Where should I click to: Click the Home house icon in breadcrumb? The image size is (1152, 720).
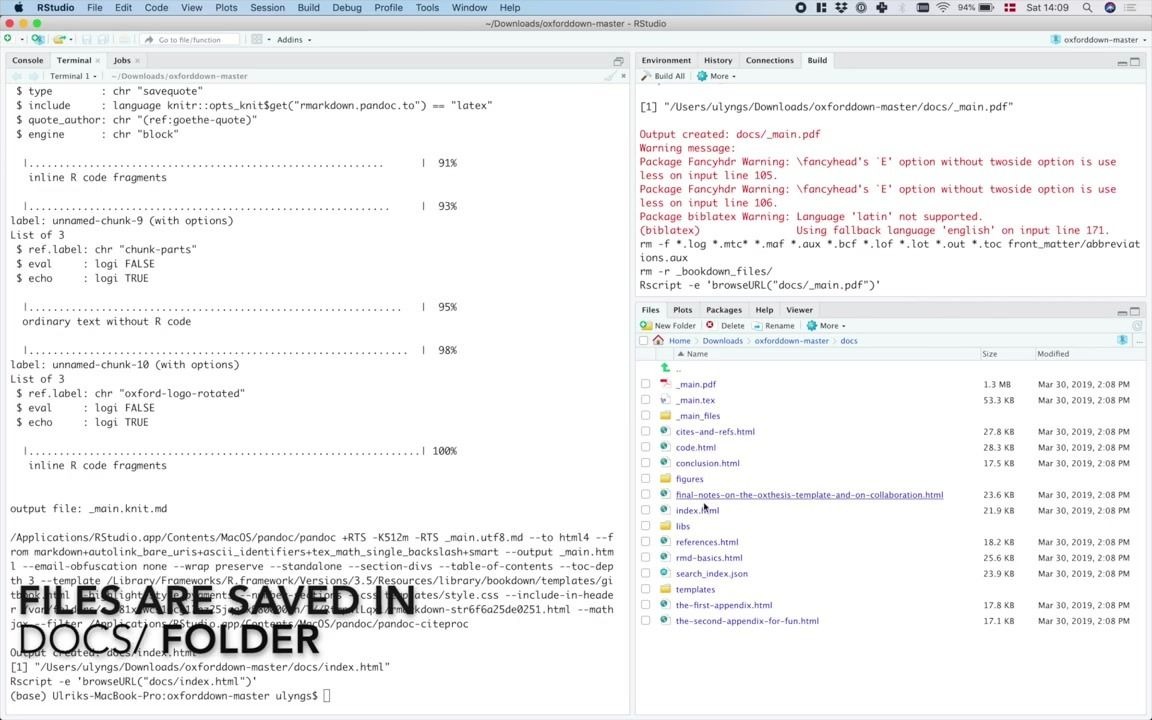click(x=658, y=340)
